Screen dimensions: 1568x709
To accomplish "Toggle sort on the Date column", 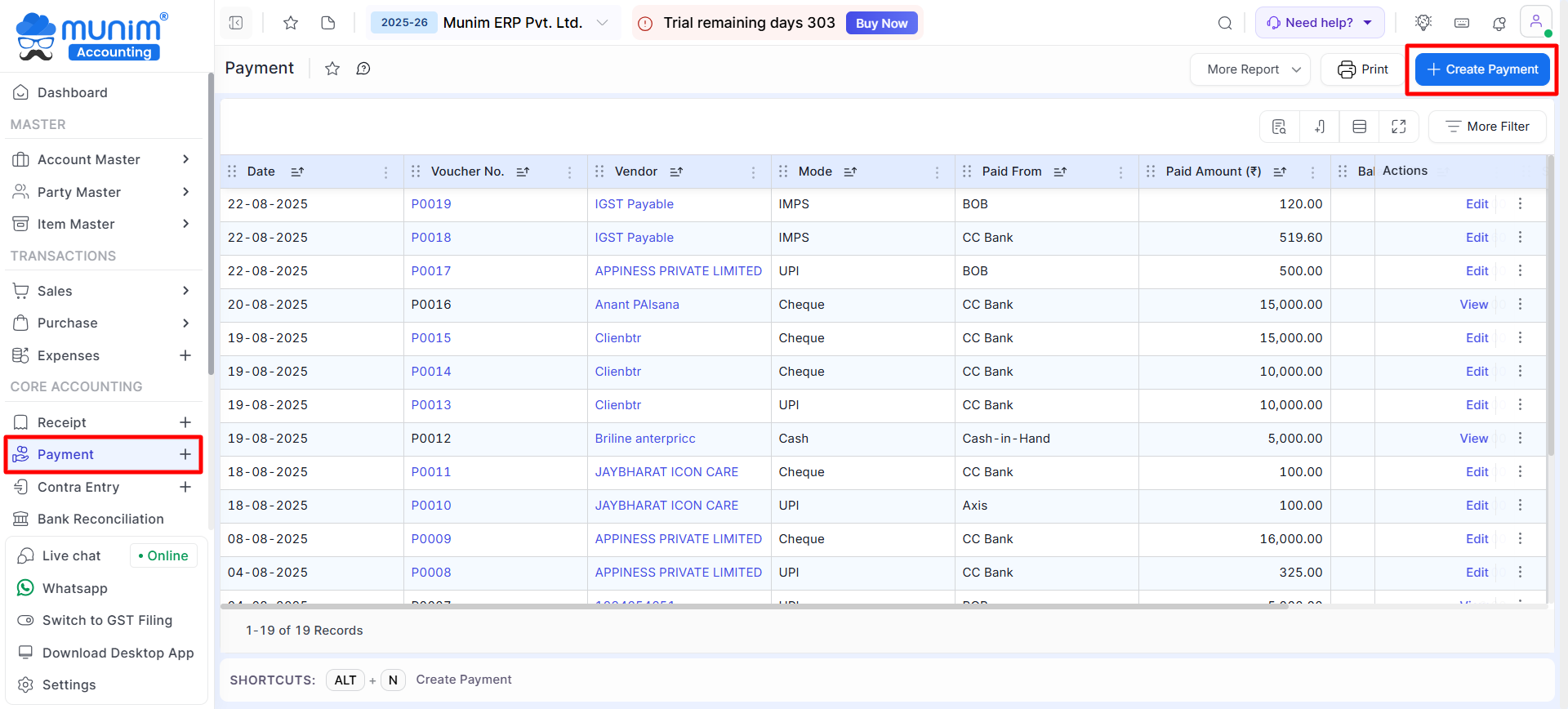I will point(297,172).
